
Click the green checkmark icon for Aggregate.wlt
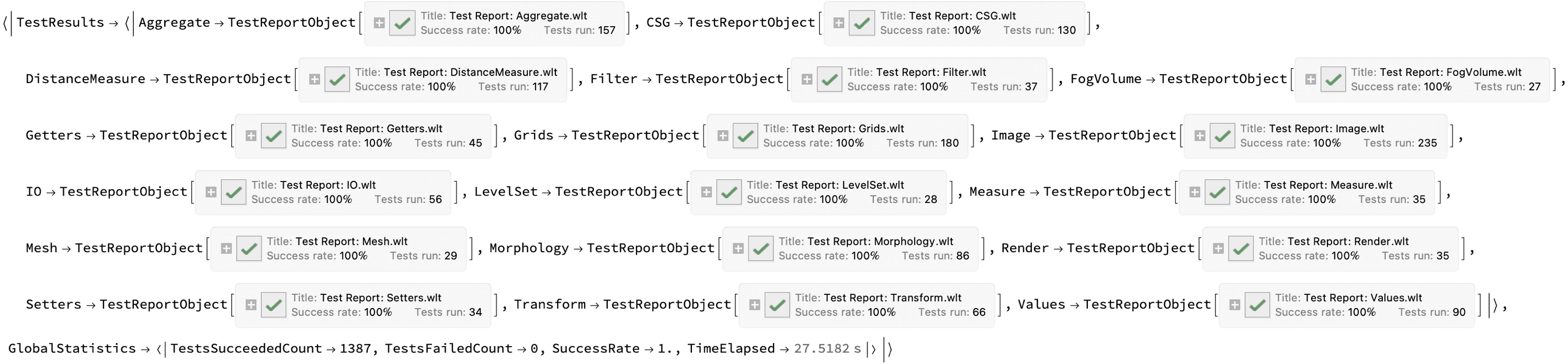click(x=402, y=23)
